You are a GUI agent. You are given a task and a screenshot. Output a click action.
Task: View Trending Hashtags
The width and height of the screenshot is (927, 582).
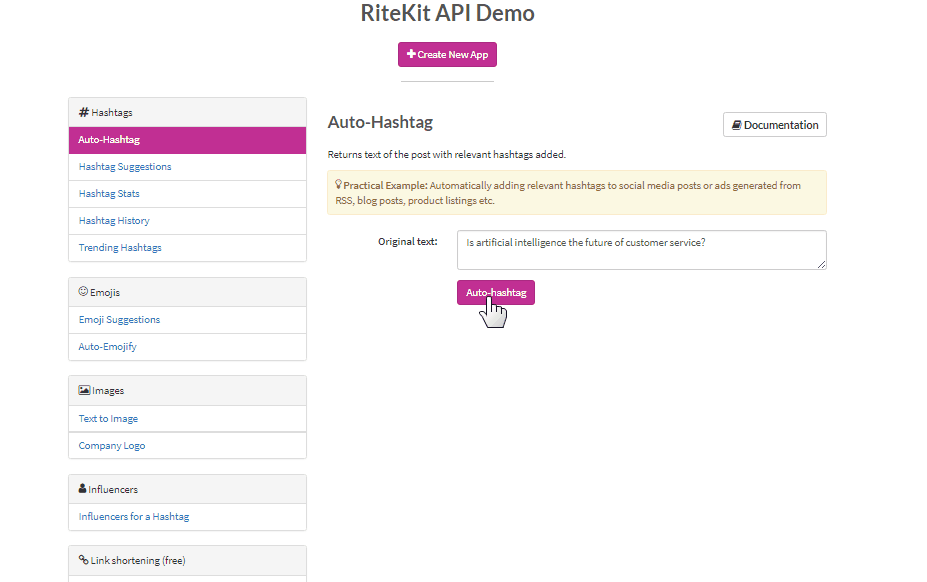tap(120, 248)
